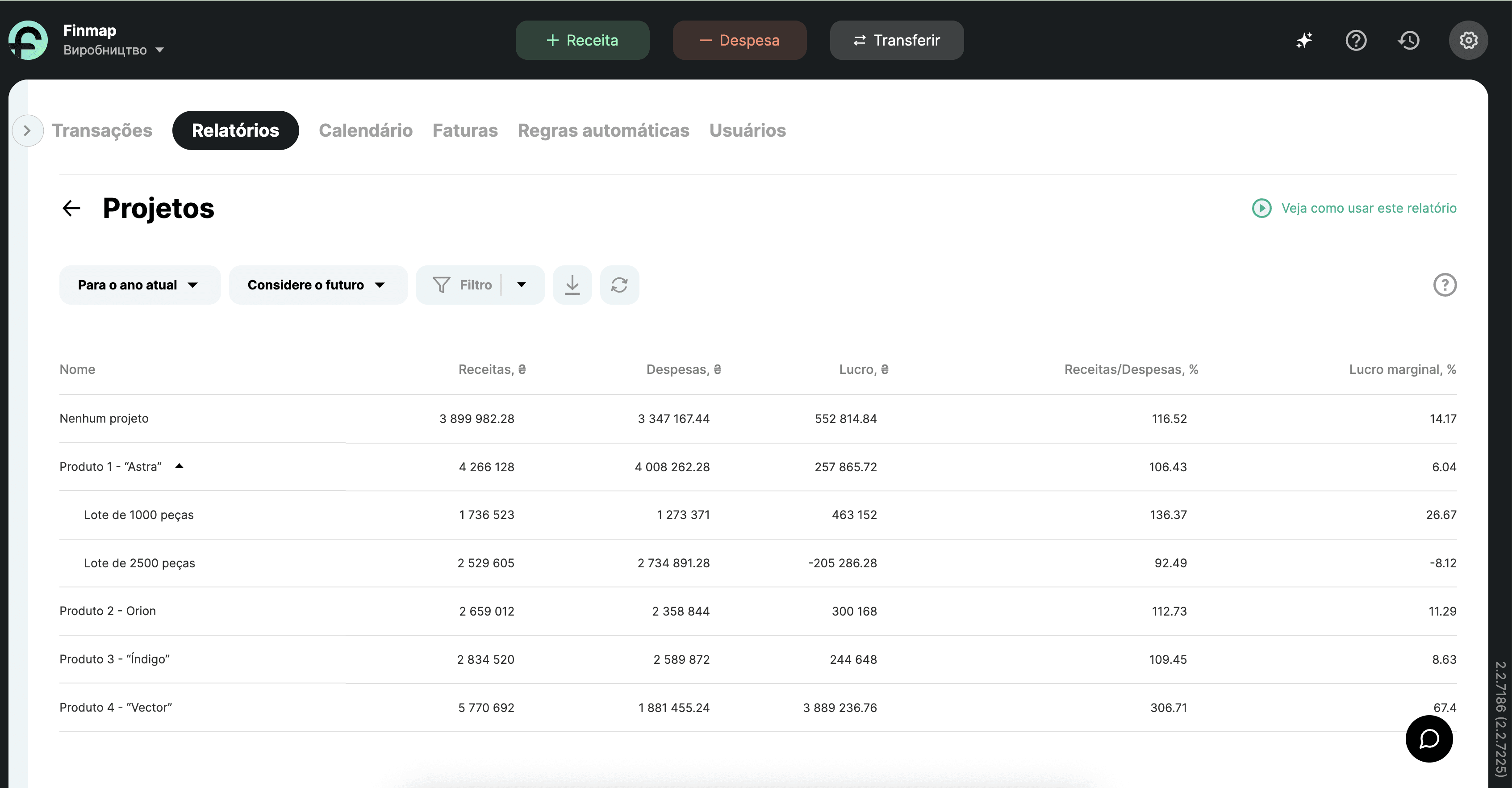Open the help question mark in header
The width and height of the screenshot is (1512, 788).
click(1356, 40)
